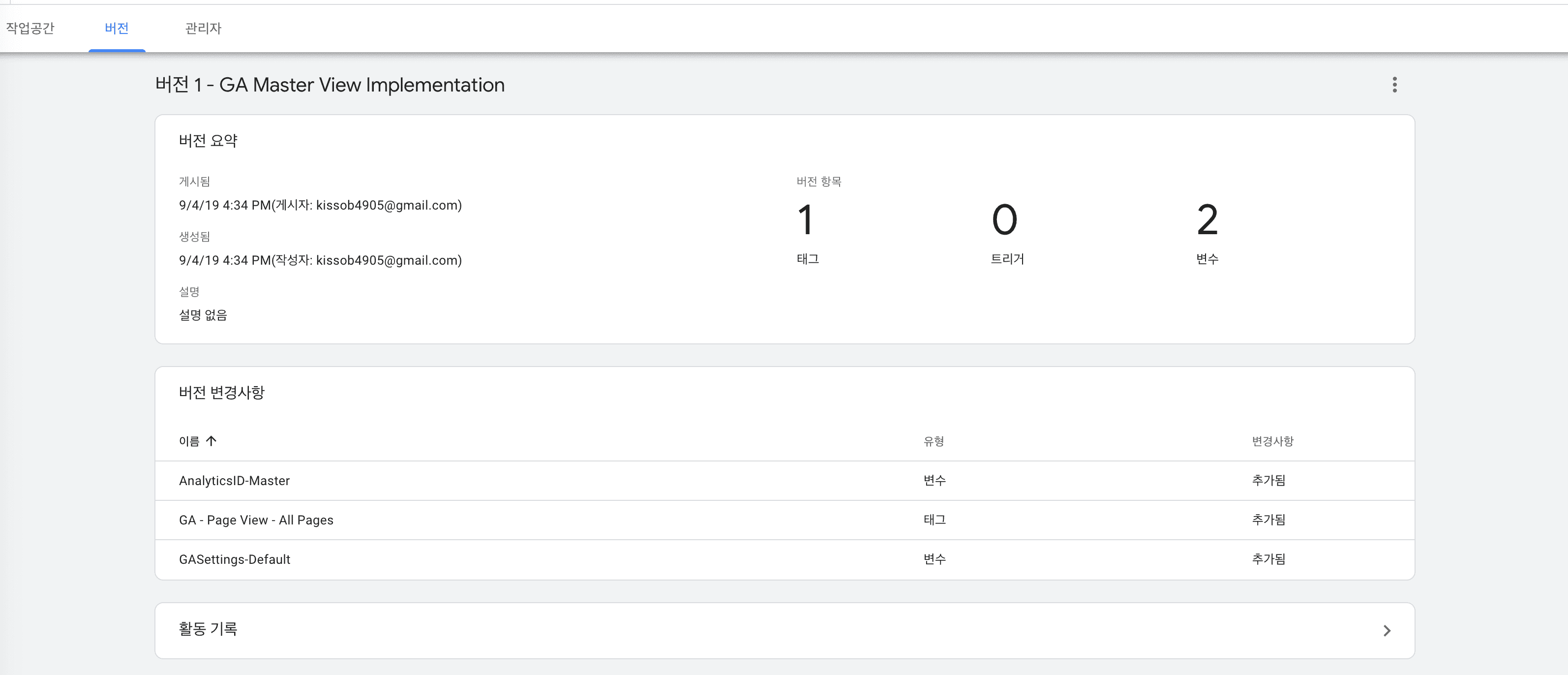
Task: Open the 관리자 tab
Action: 203,28
